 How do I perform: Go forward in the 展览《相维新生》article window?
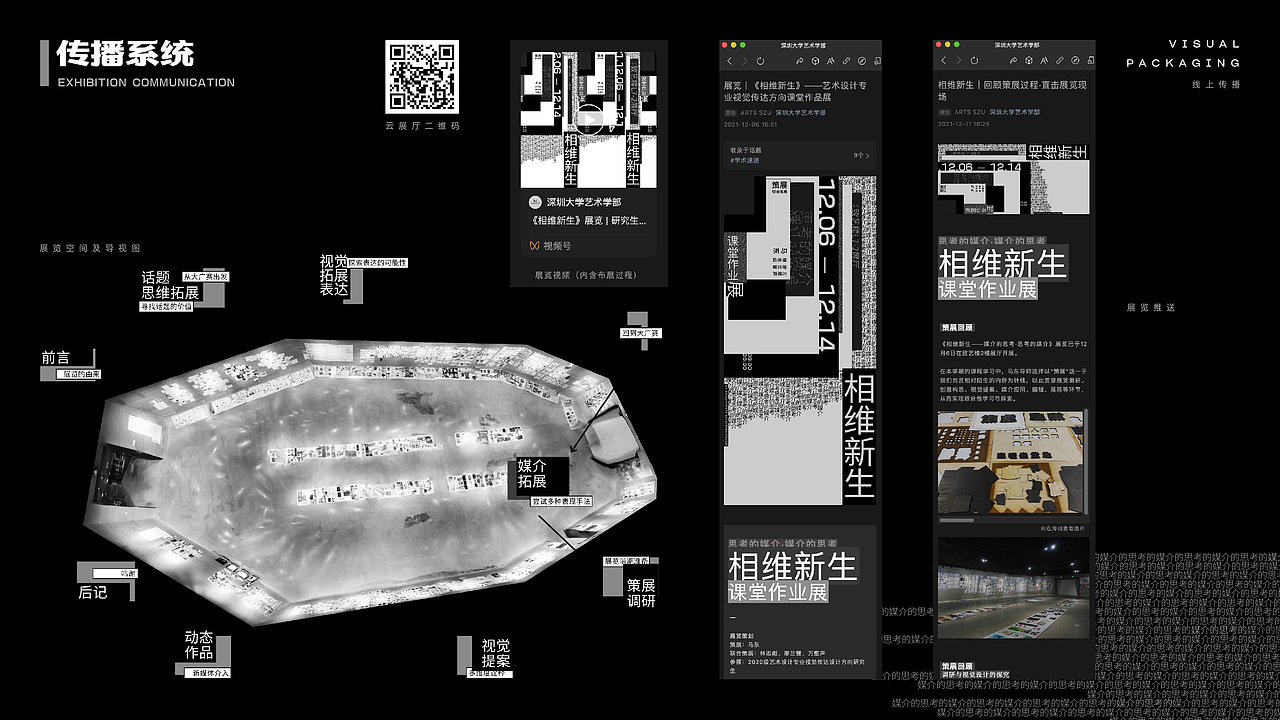click(x=745, y=61)
